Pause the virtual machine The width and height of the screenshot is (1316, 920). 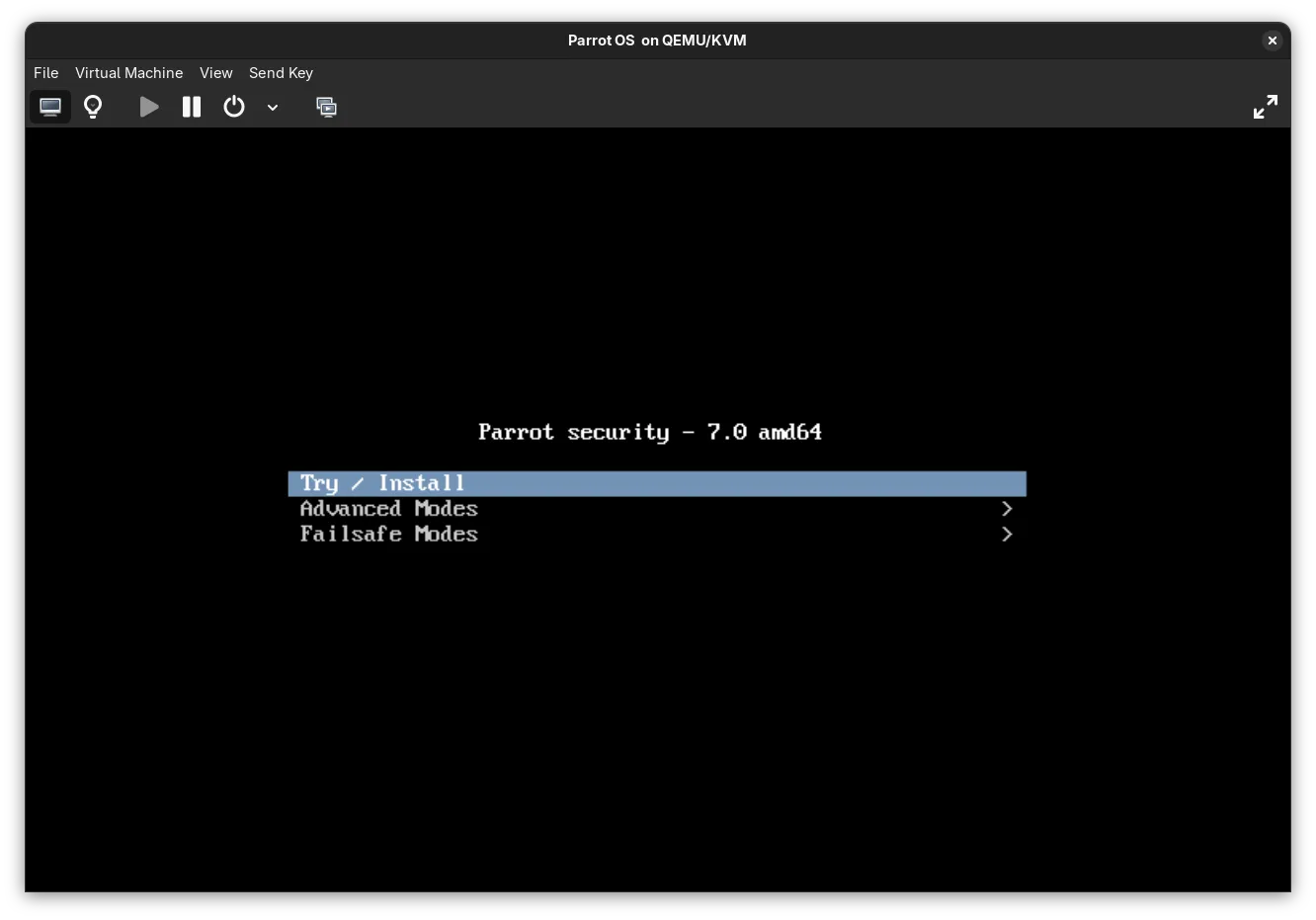pos(192,107)
